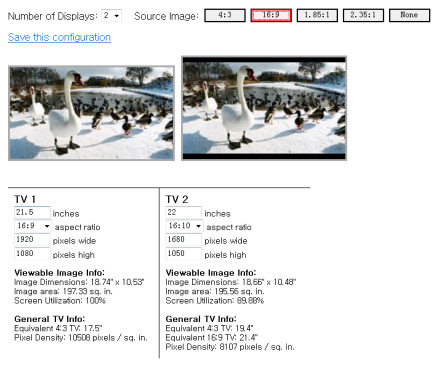Click the TV 2 letterboxed preview image
Viewport: 434px width, 375px height.
click(264, 108)
